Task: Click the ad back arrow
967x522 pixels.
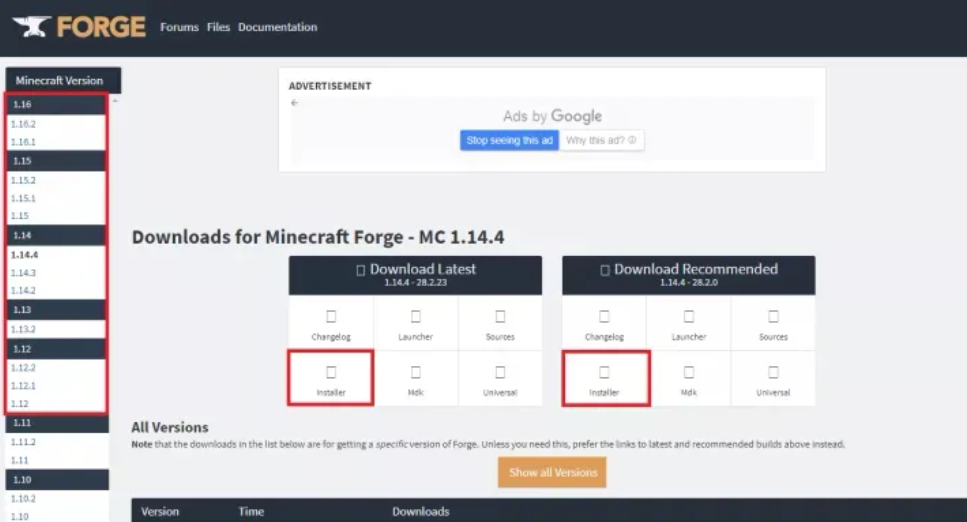Action: (294, 103)
